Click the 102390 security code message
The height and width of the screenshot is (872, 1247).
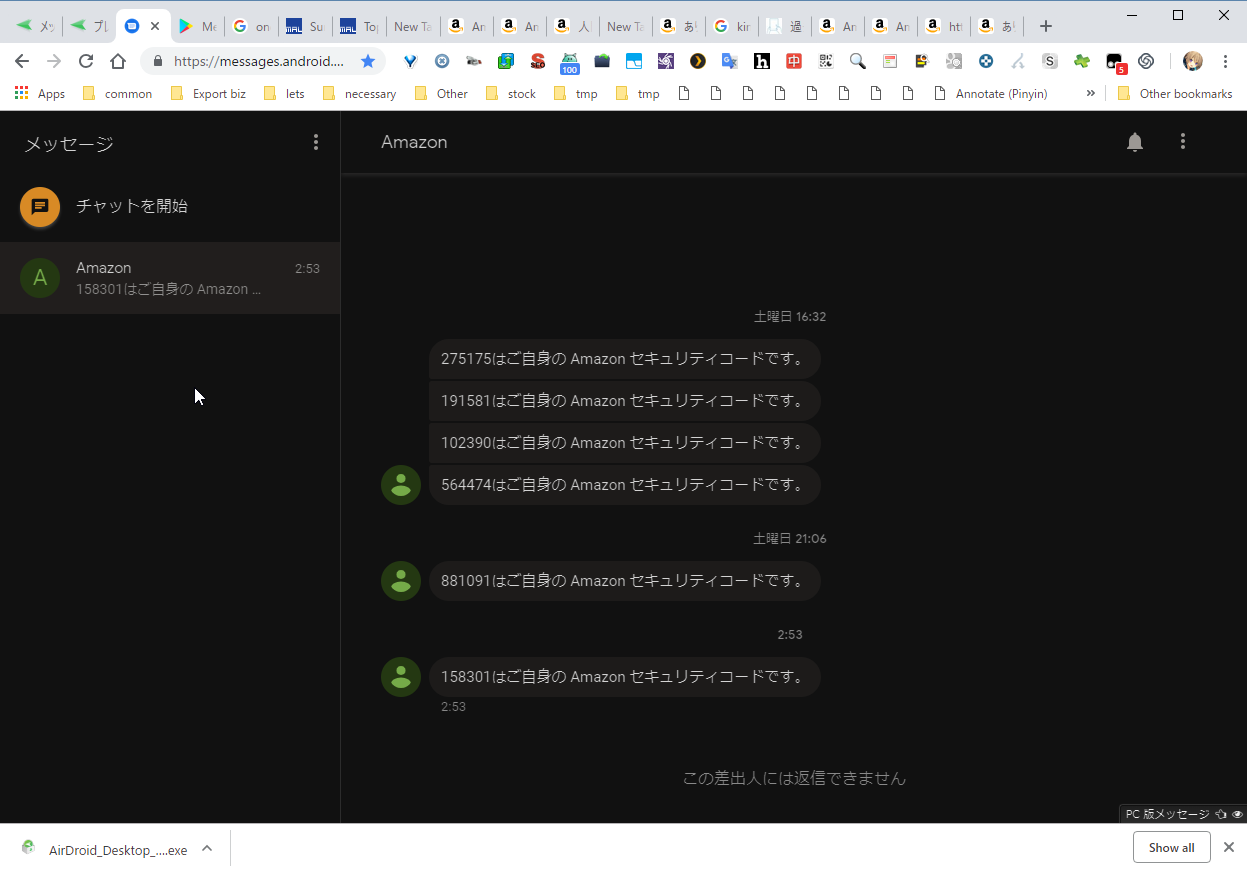pyautogui.click(x=624, y=443)
